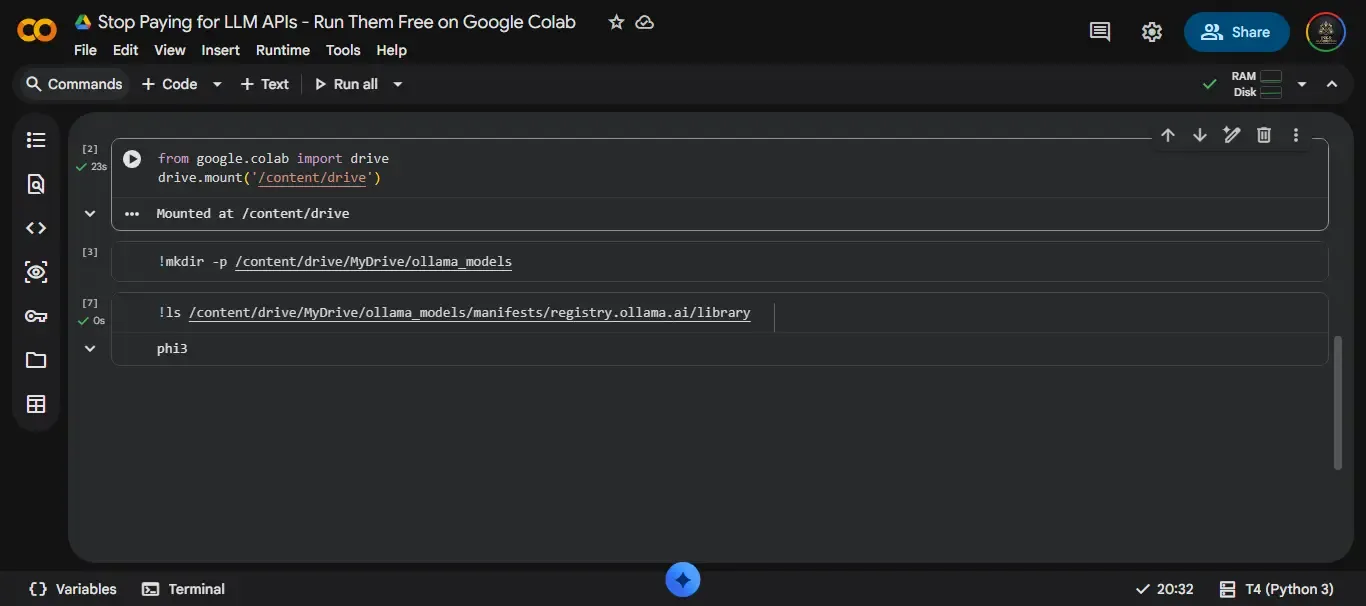
Task: Open the View menu
Action: click(170, 50)
